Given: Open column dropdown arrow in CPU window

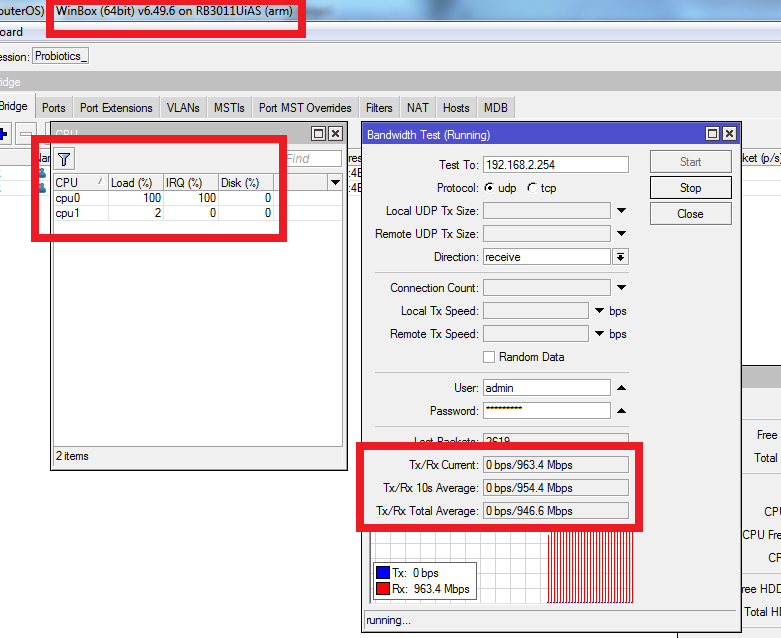Looking at the screenshot, I should tap(335, 183).
